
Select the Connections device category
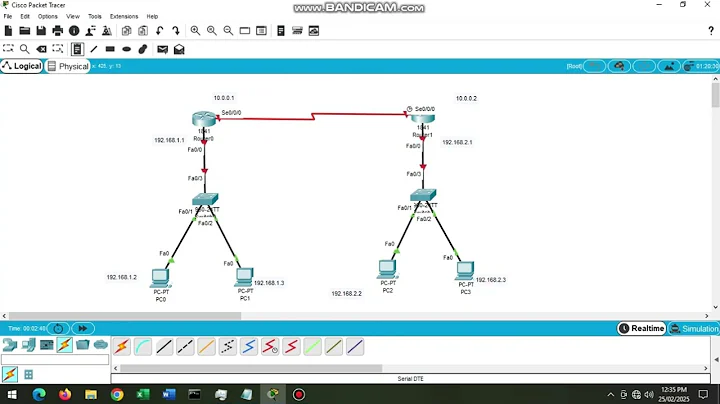(x=64, y=345)
